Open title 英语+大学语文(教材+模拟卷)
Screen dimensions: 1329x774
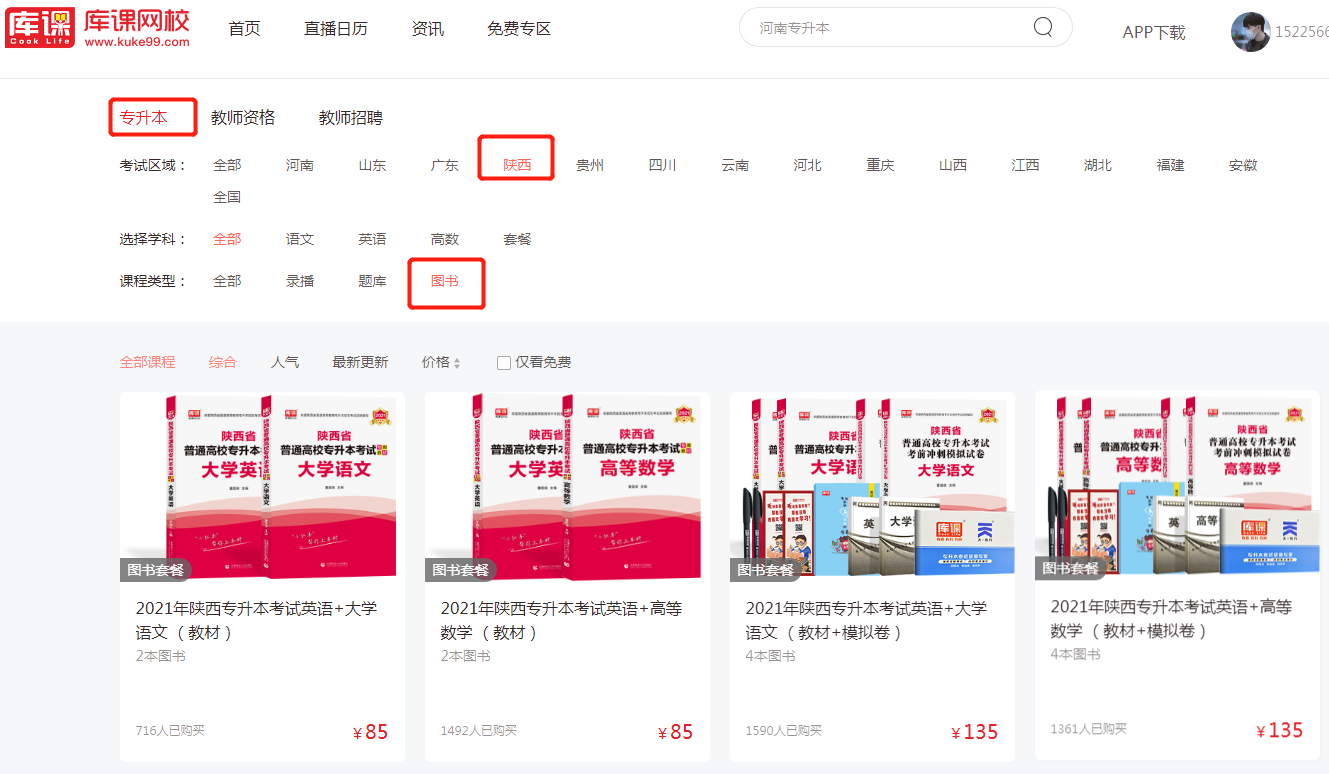click(x=867, y=620)
